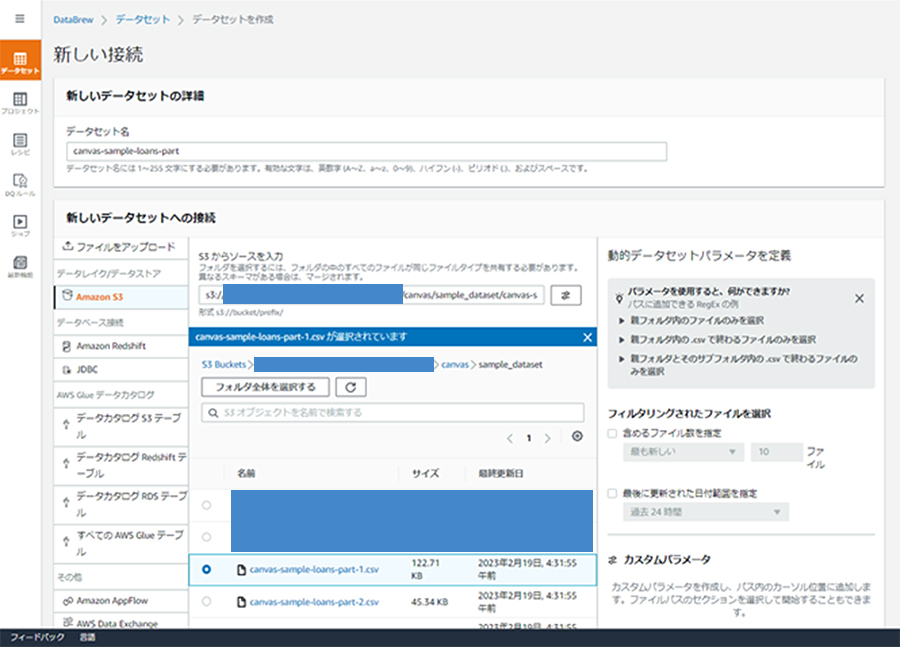Open canvas-sample-loans-part-1.csv file link
The width and height of the screenshot is (900, 647).
coord(314,569)
